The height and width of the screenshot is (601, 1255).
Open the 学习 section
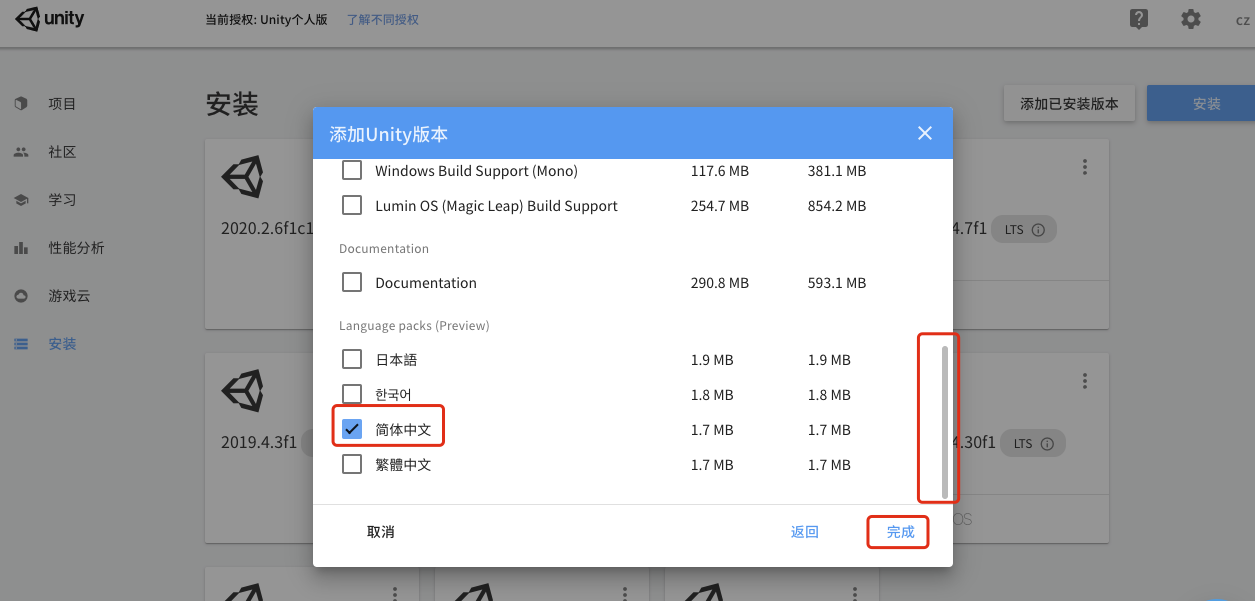click(x=62, y=200)
